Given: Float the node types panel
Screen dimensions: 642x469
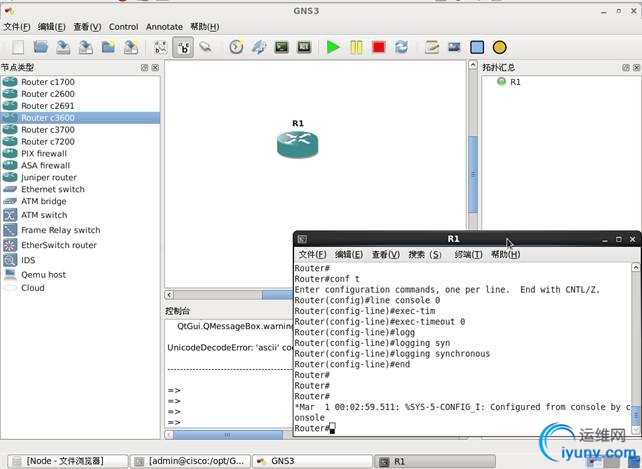Looking at the screenshot, I should pyautogui.click(x=144, y=68).
